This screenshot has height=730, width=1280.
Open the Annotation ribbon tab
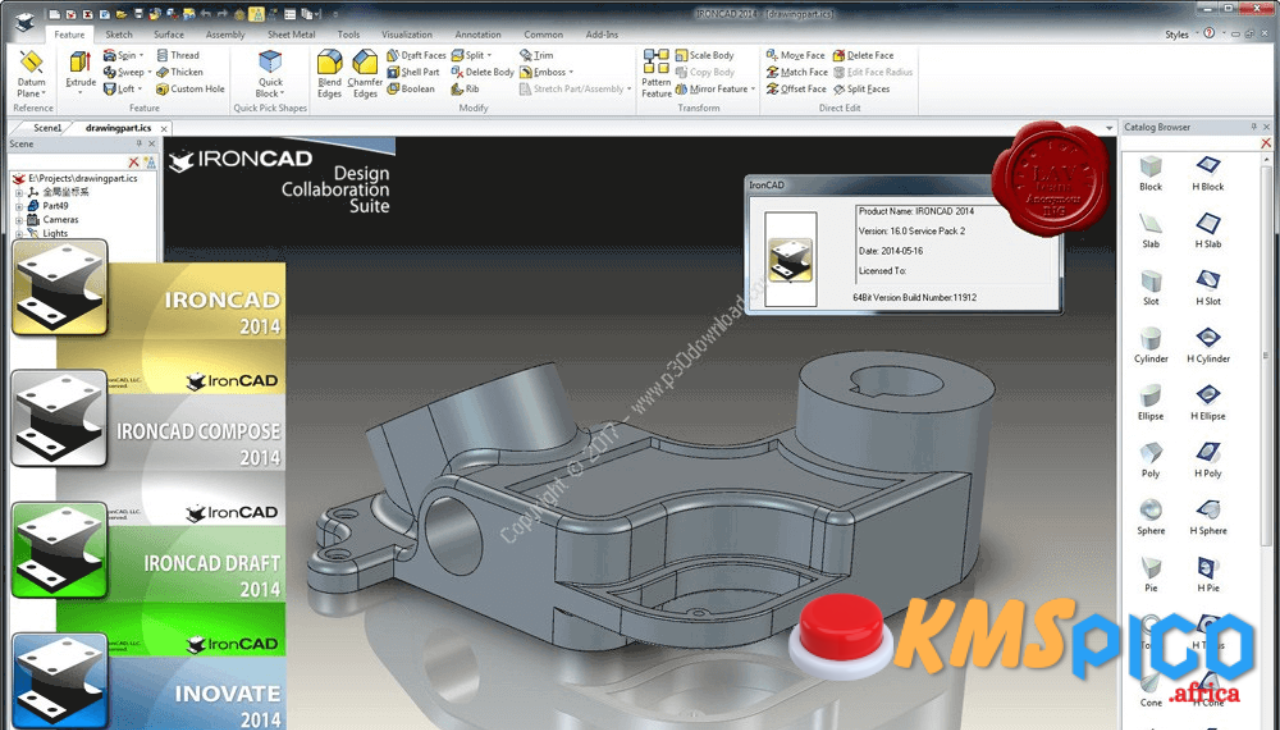pos(478,34)
